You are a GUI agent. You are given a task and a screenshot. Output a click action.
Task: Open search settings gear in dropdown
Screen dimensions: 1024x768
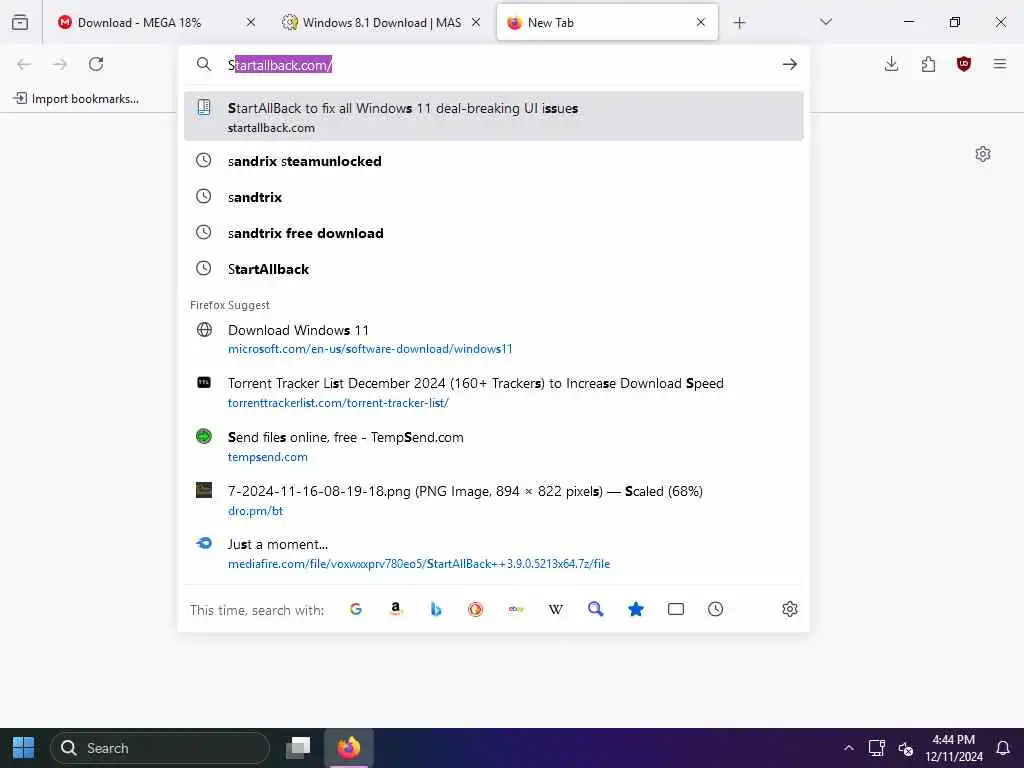coord(790,609)
